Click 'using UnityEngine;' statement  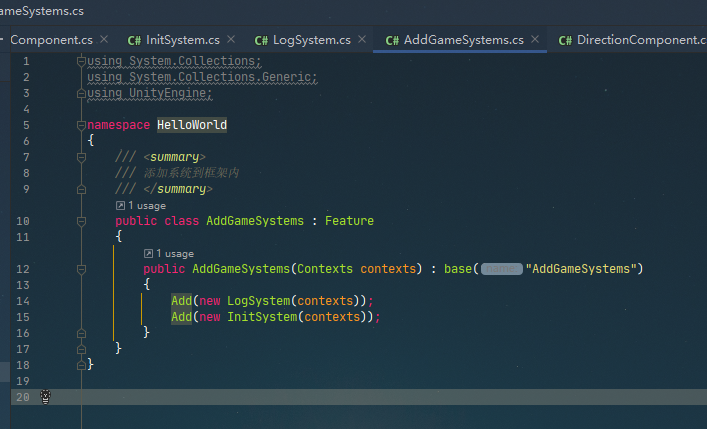[150, 93]
